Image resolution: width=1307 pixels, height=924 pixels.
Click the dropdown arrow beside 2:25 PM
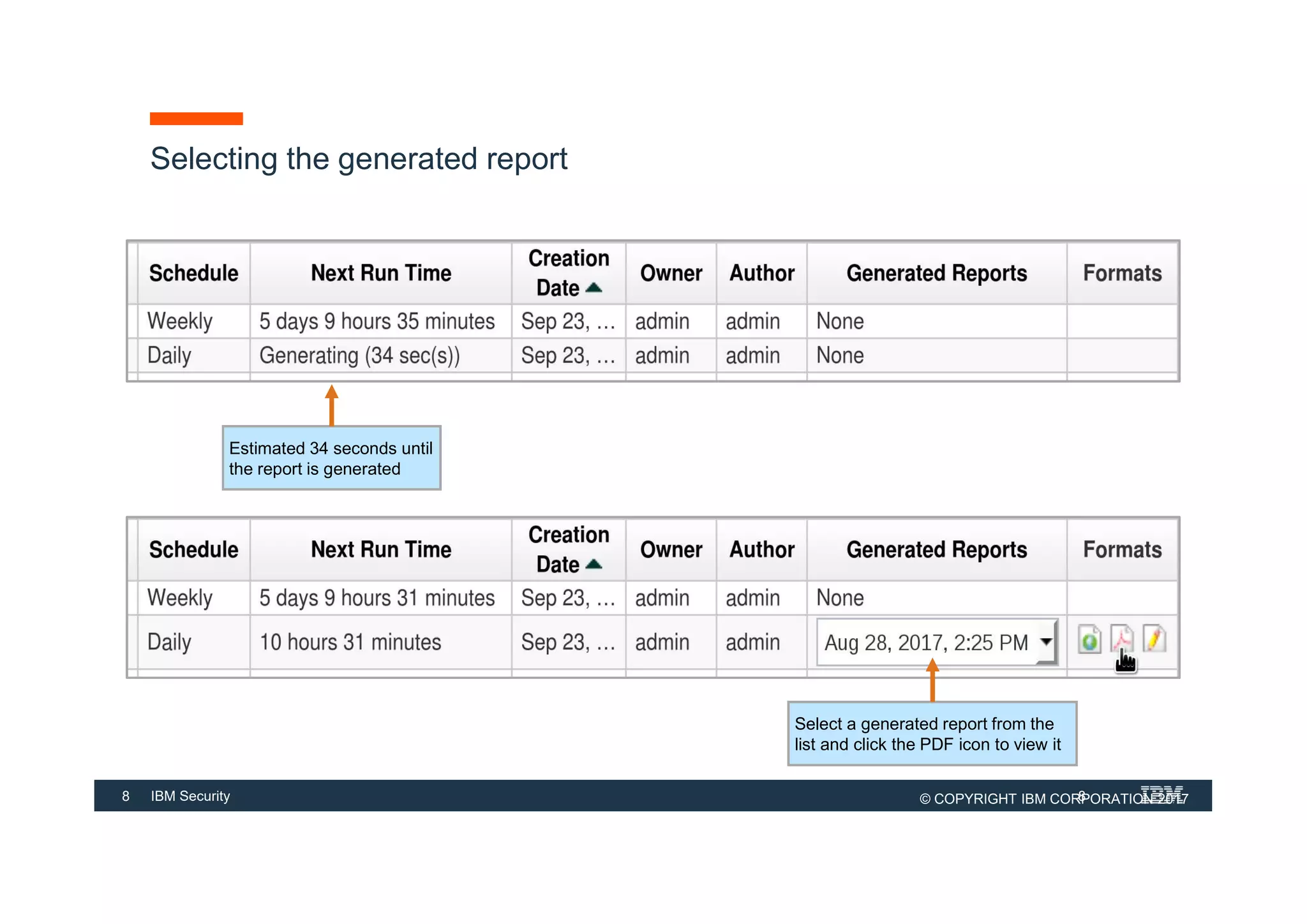pyautogui.click(x=1045, y=641)
